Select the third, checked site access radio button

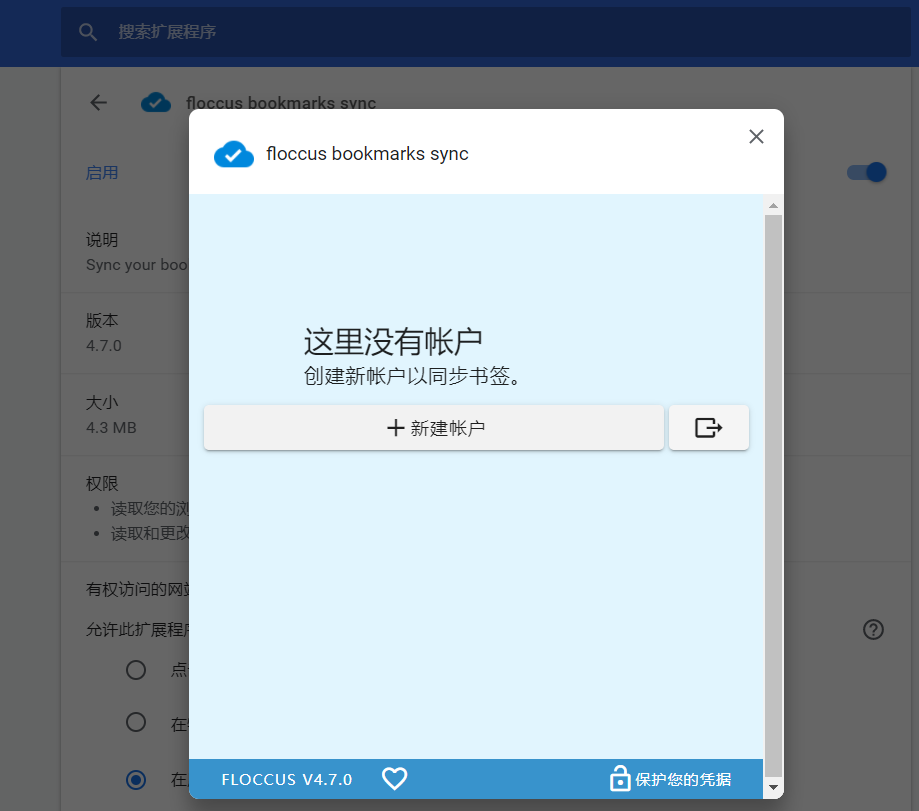coord(136,780)
